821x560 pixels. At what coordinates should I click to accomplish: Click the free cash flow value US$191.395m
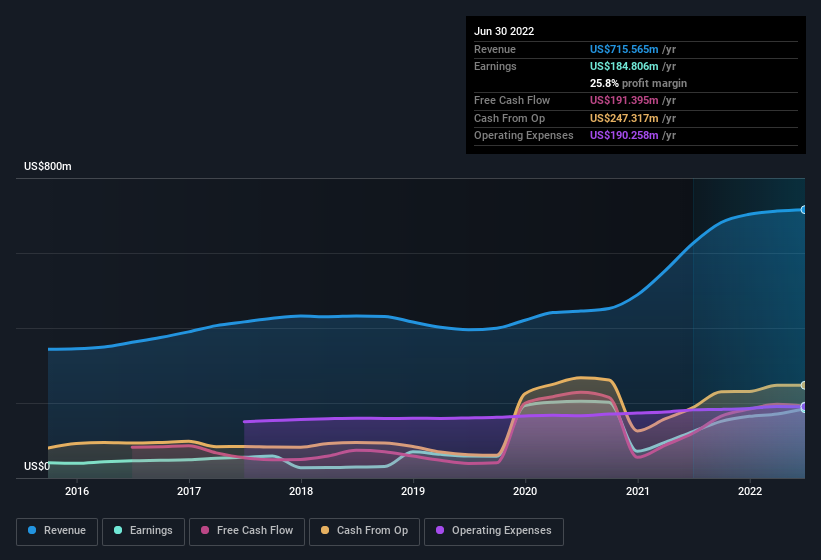point(624,100)
